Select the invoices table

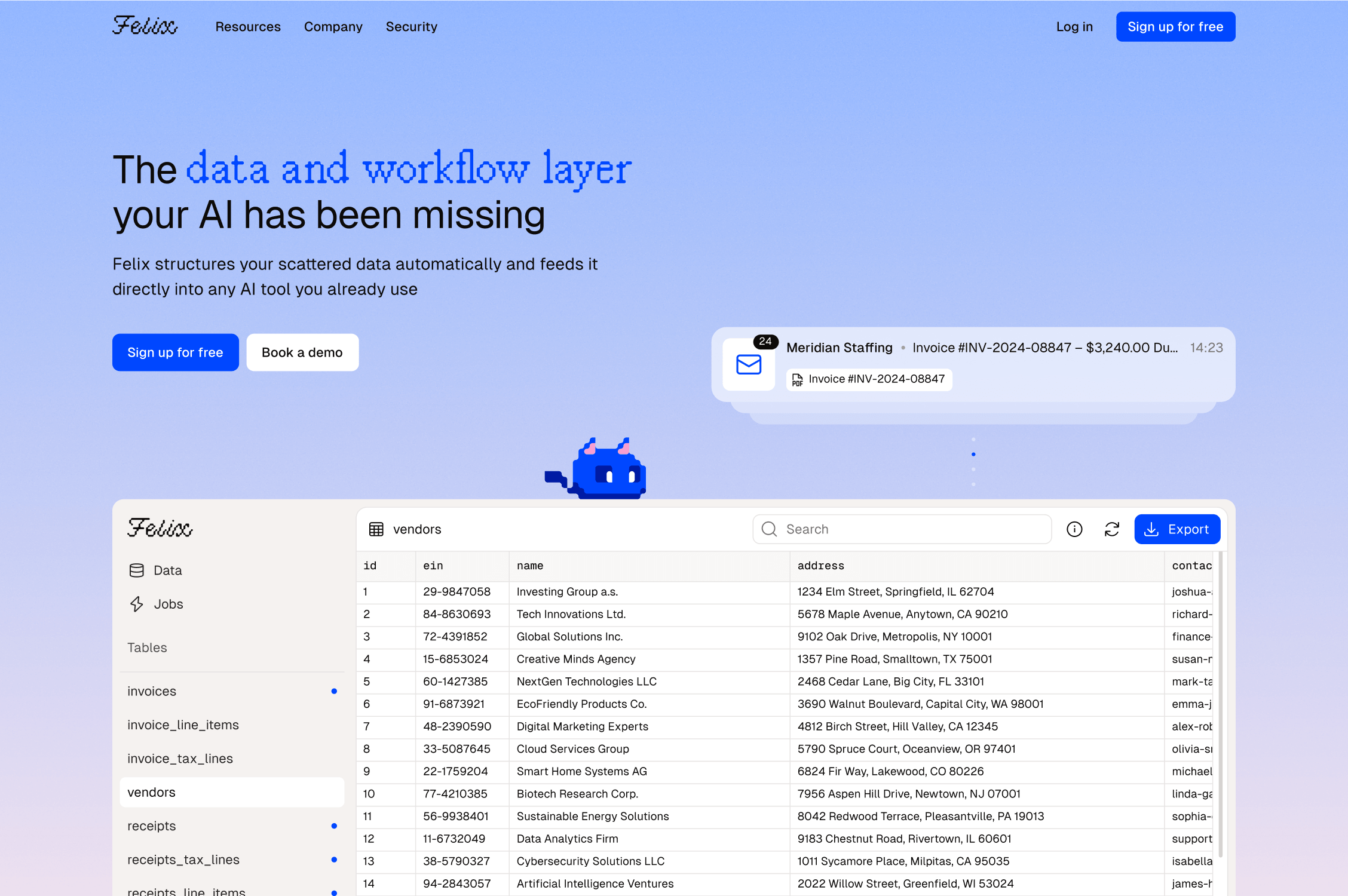[x=232, y=691]
